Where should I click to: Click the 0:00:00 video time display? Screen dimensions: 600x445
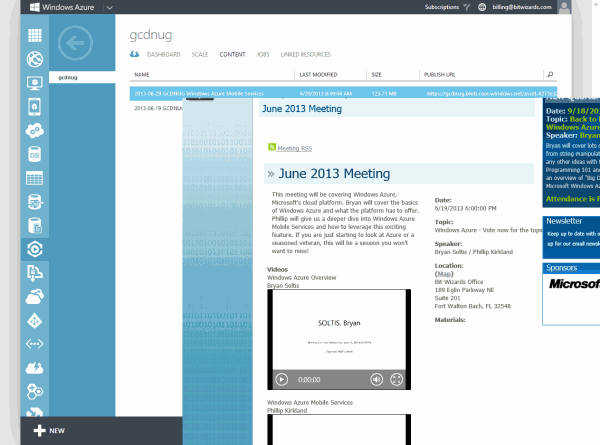point(309,380)
